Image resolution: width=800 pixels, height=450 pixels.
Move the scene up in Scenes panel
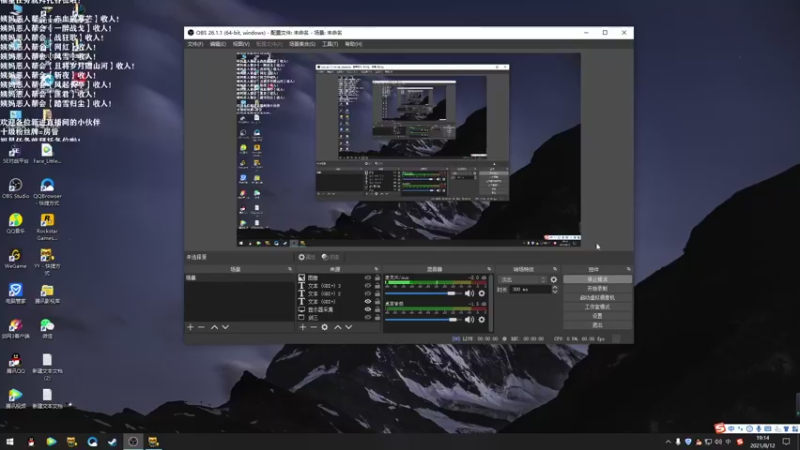click(214, 327)
